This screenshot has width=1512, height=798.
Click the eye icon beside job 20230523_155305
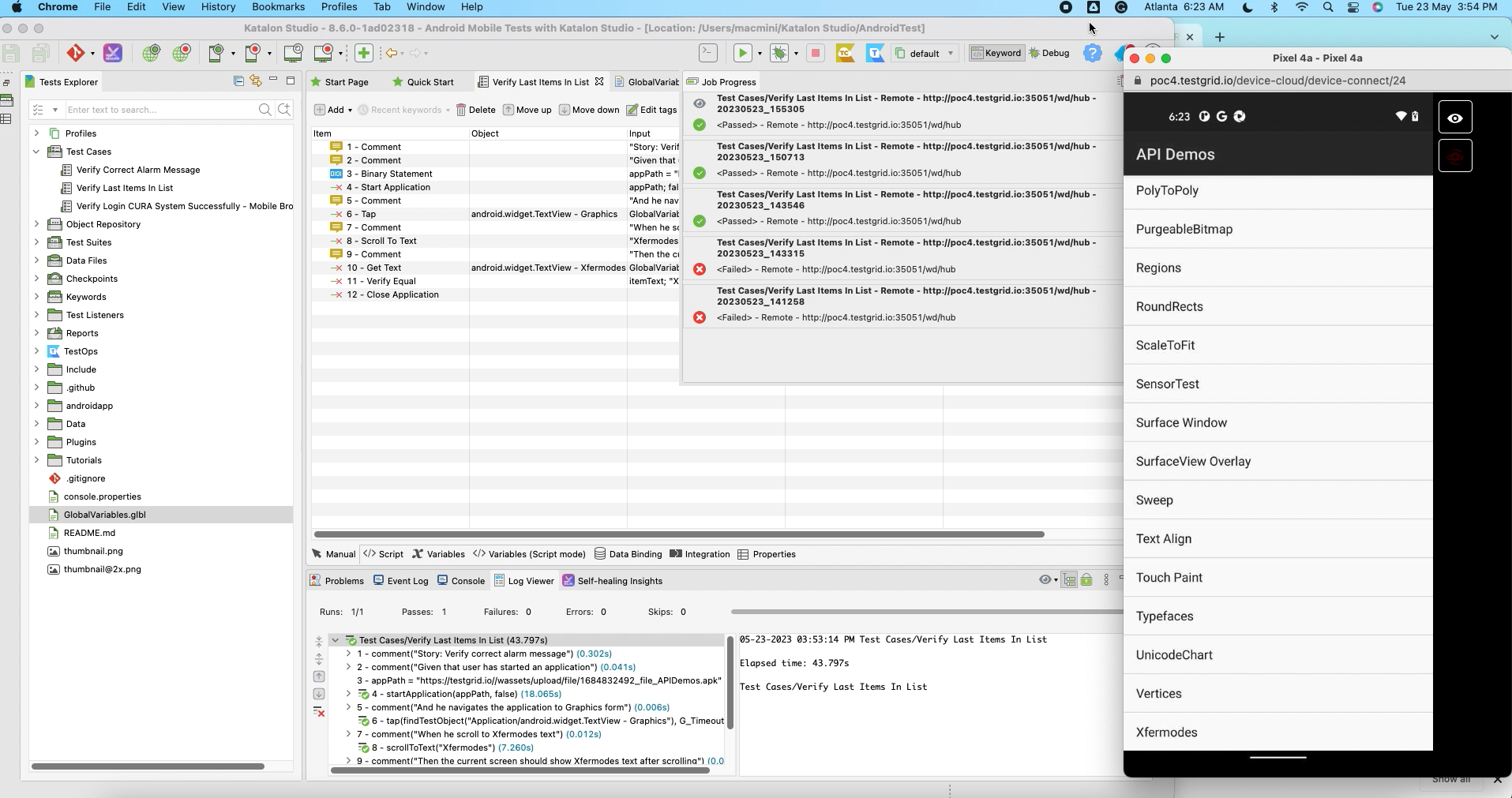(700, 103)
